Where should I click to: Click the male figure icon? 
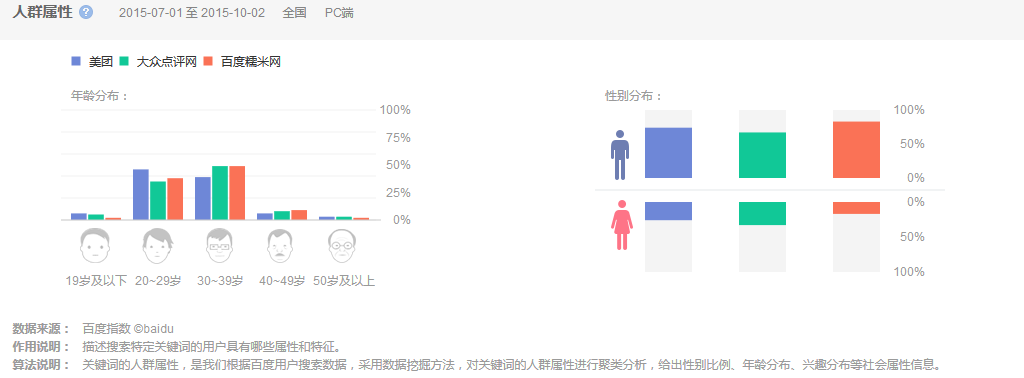620,155
